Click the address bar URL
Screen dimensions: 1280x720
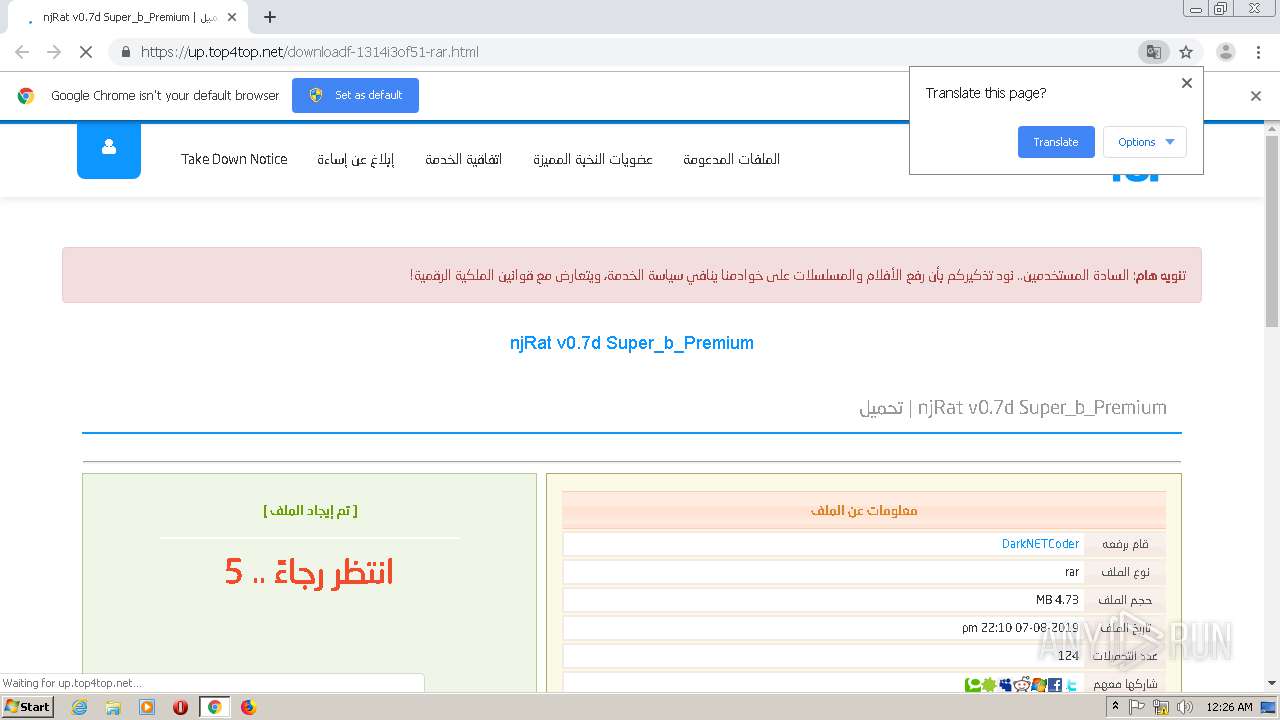click(x=310, y=52)
